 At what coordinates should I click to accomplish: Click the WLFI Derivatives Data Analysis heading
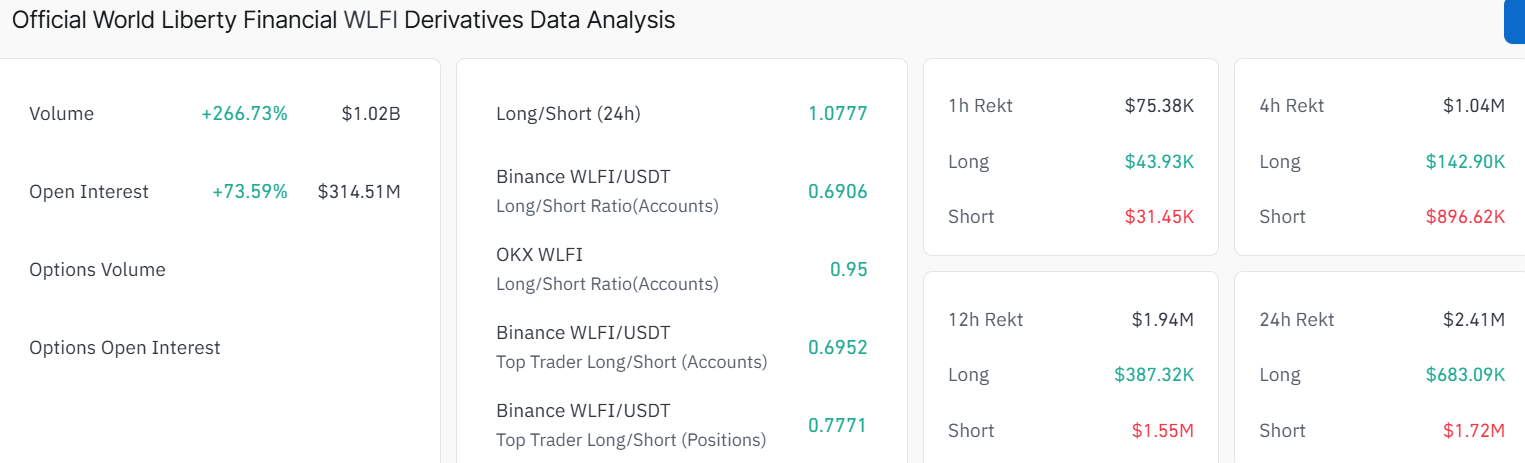[x=343, y=20]
